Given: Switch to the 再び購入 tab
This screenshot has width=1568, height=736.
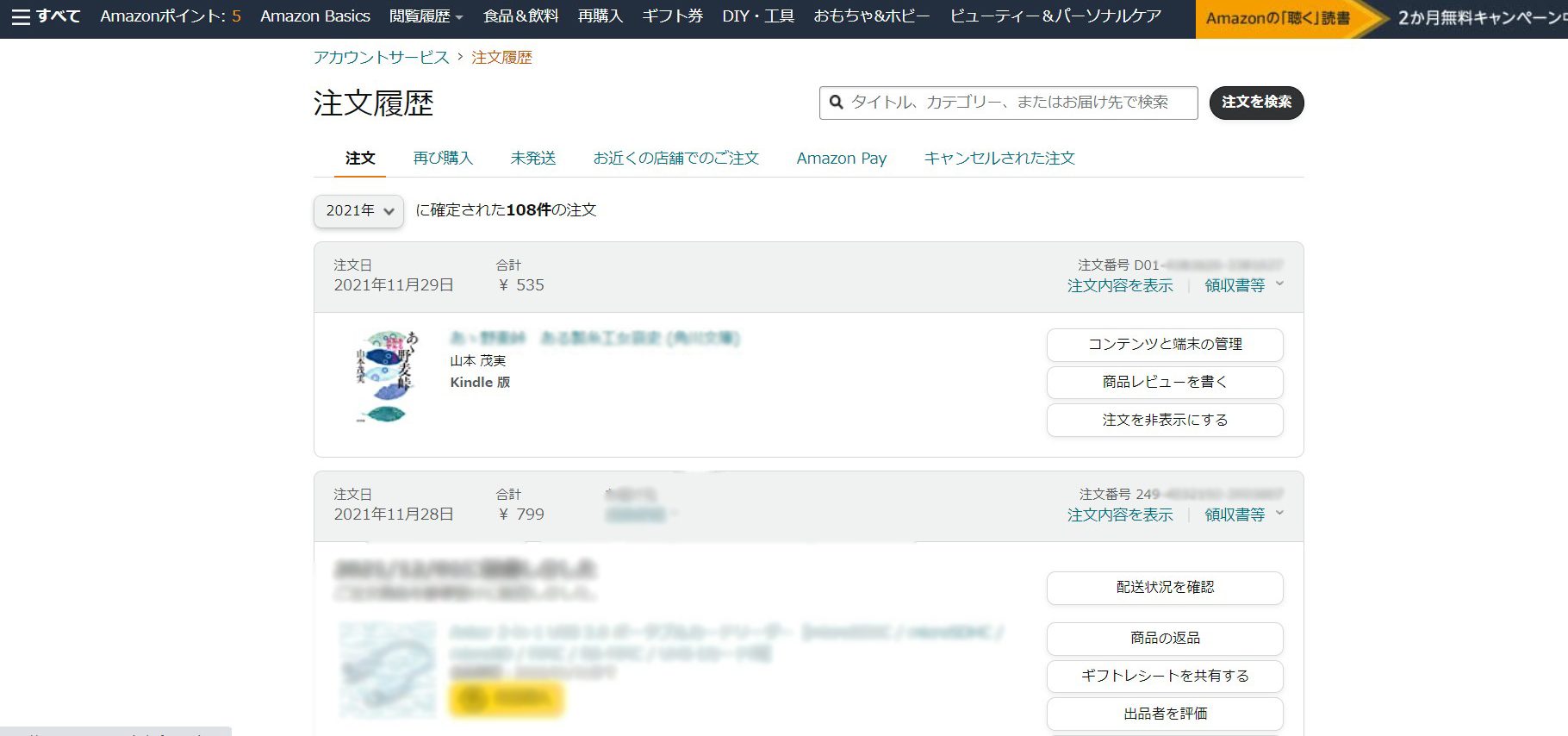Looking at the screenshot, I should [x=443, y=159].
